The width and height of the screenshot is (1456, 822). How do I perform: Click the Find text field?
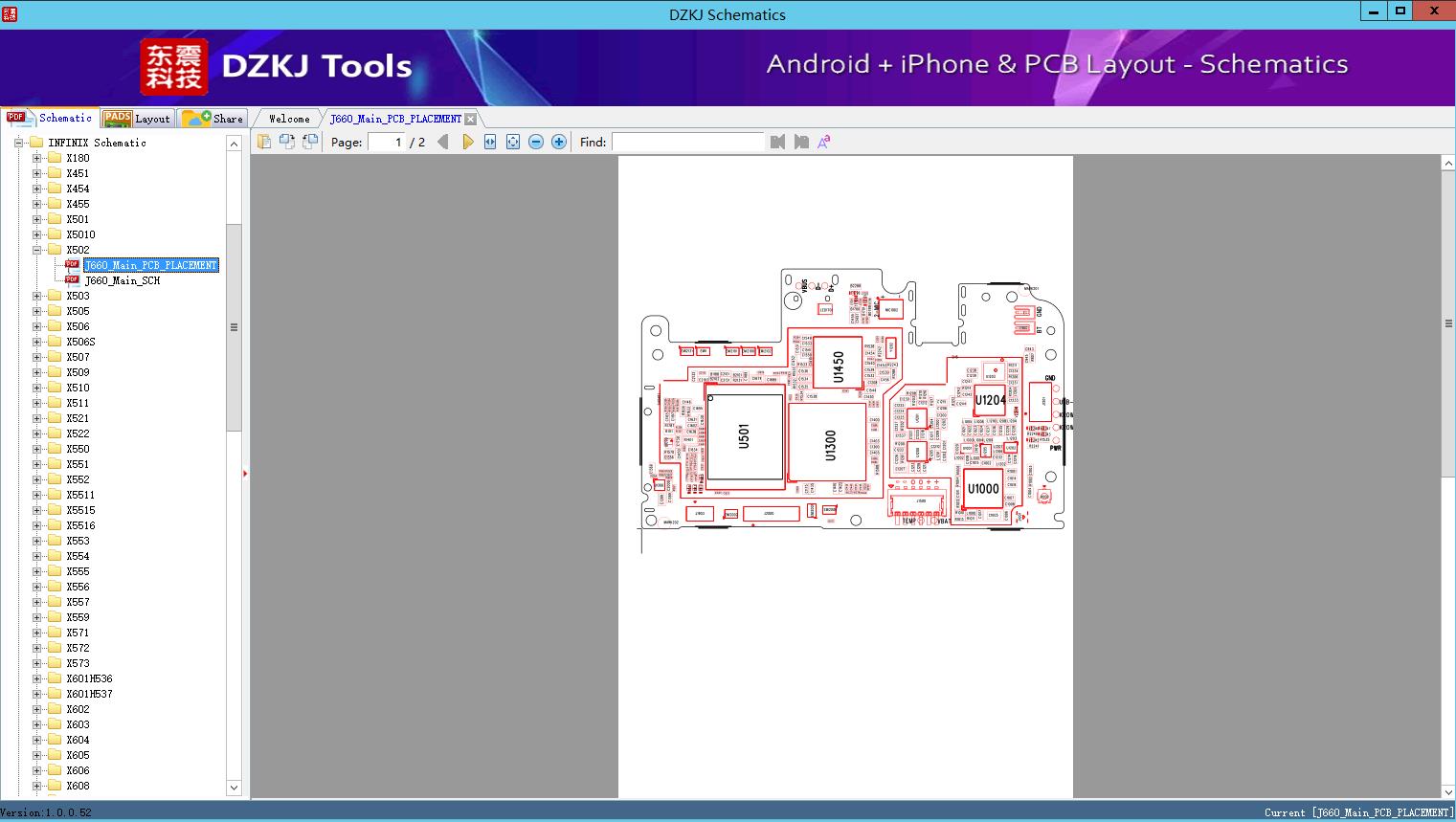pyautogui.click(x=687, y=142)
